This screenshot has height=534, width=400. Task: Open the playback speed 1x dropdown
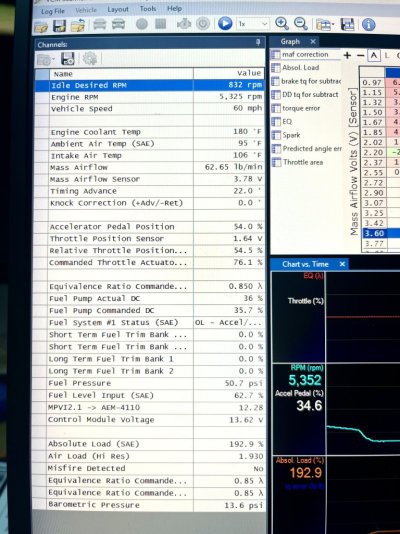pyautogui.click(x=253, y=24)
